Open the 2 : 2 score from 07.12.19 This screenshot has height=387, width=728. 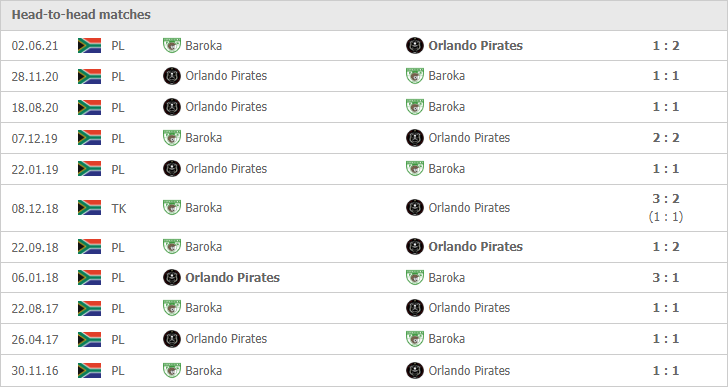[x=666, y=137]
